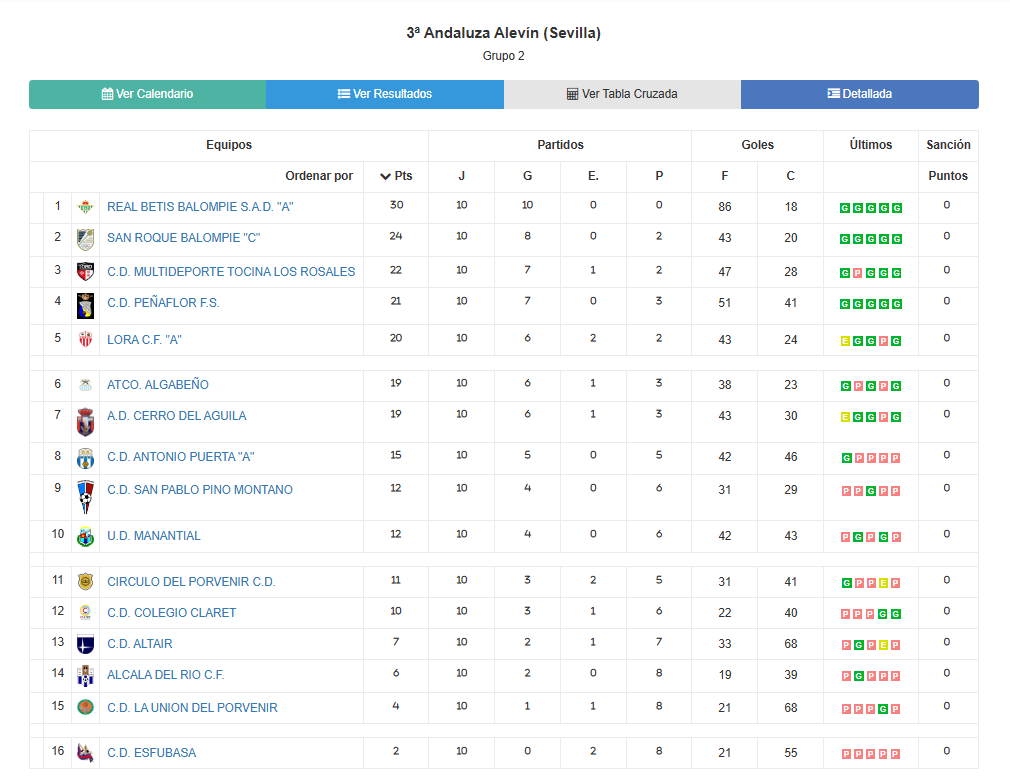Screen dimensions: 1010x778
Task: Click the 3ª Andaluza Alevín (Sevilla) title
Action: (x=504, y=33)
